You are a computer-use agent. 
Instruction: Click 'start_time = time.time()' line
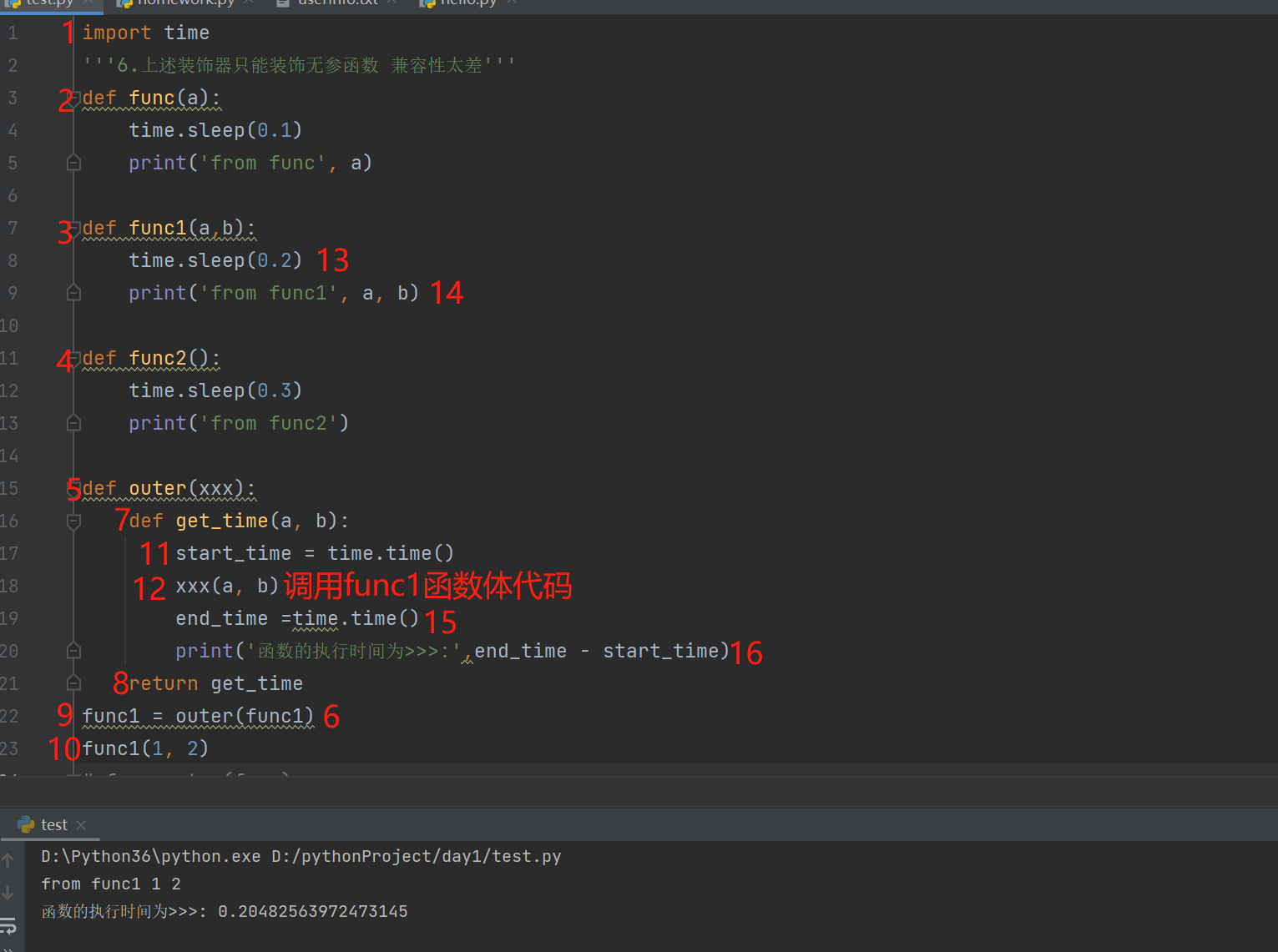(x=315, y=553)
